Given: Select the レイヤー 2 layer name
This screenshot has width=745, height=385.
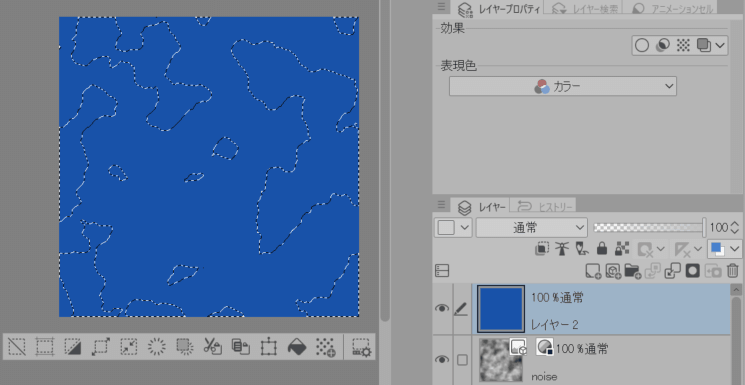Looking at the screenshot, I should pos(554,325).
